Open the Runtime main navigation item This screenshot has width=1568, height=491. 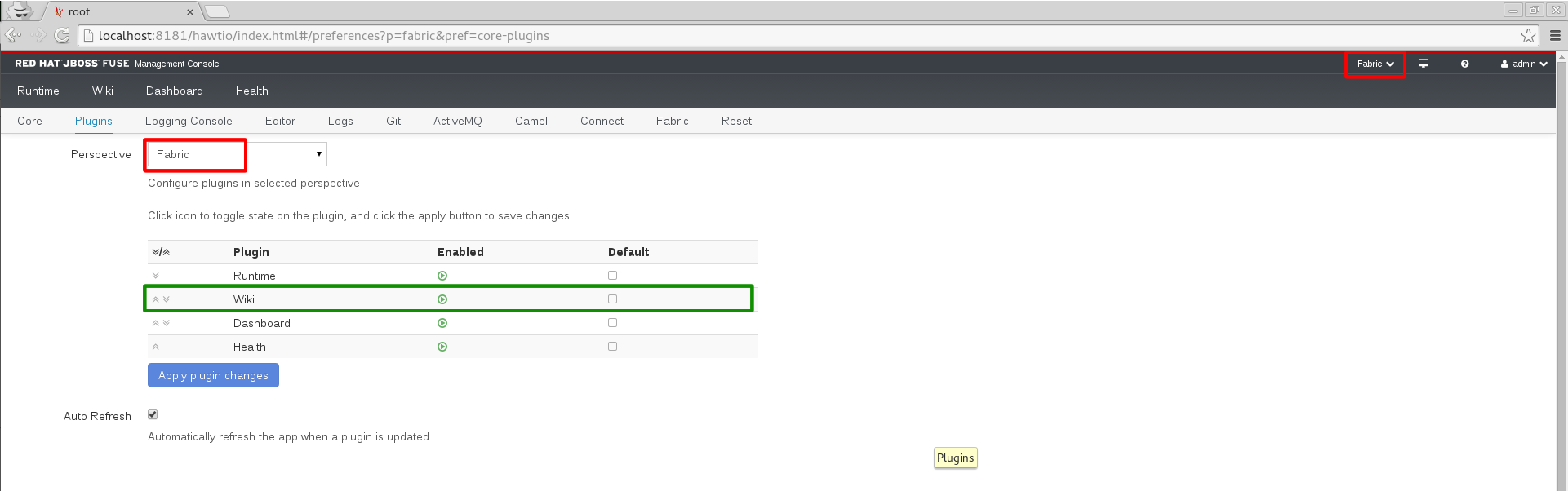38,91
